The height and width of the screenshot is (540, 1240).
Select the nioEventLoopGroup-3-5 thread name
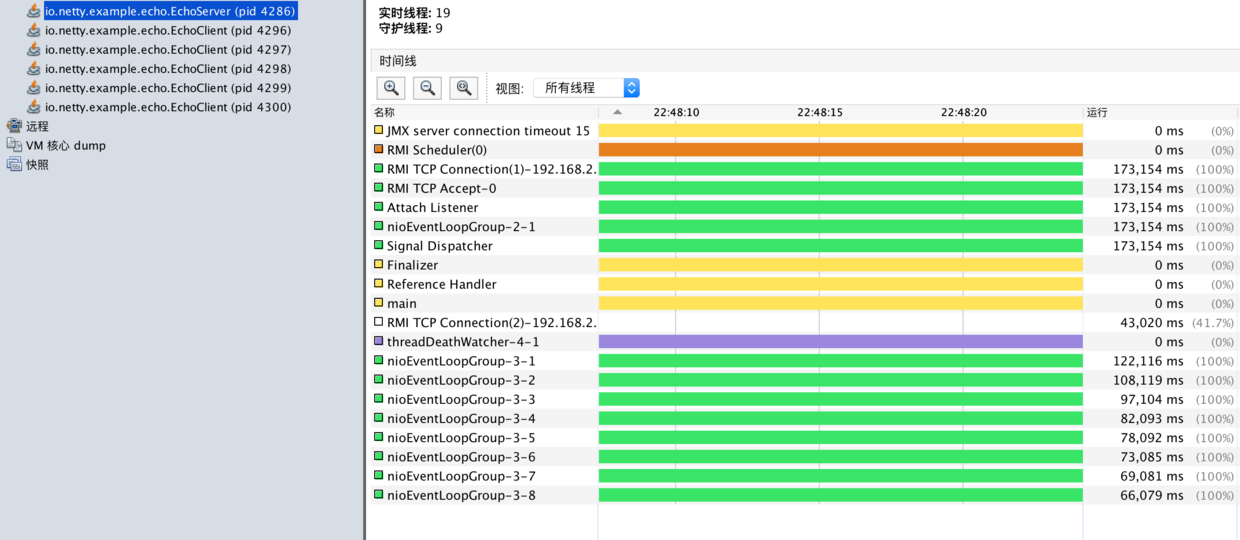pyautogui.click(x=461, y=437)
